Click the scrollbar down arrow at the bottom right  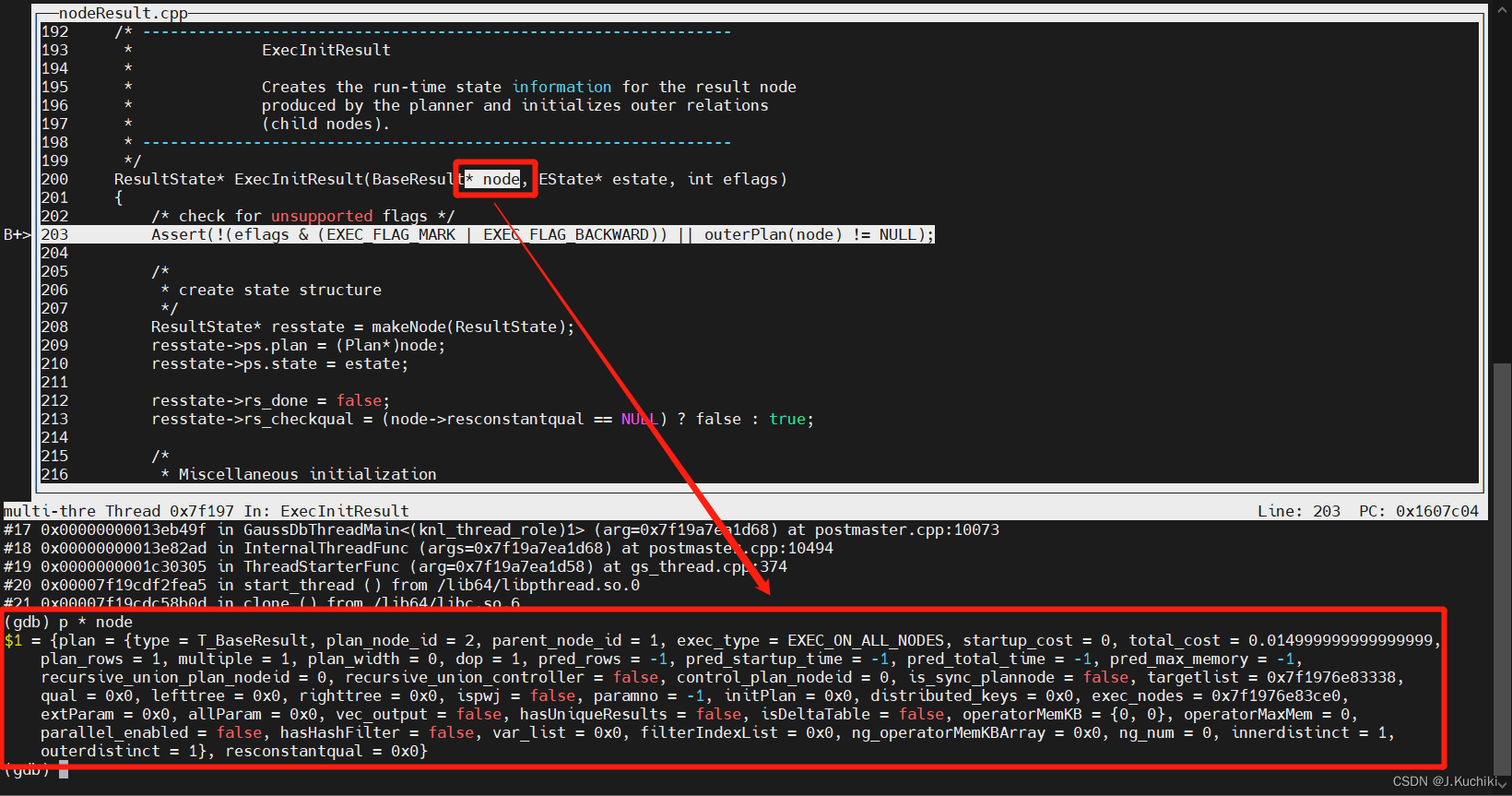coord(1503,785)
